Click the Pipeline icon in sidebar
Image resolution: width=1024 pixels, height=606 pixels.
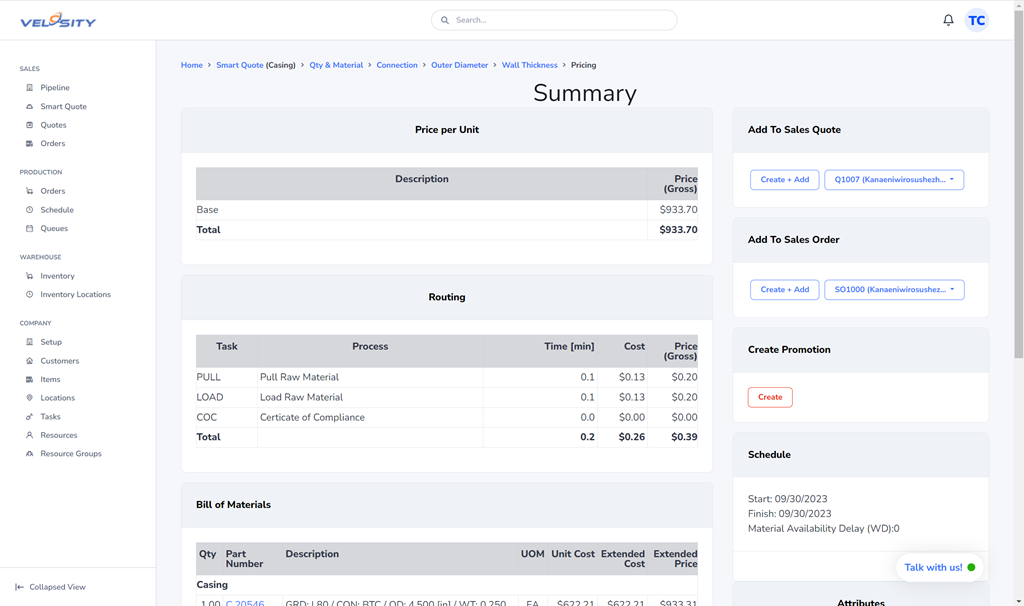coord(30,88)
